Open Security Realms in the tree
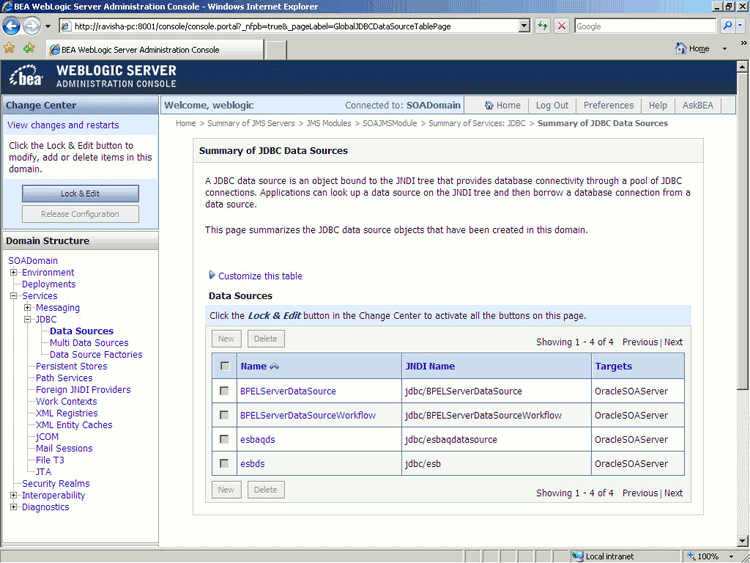The height and width of the screenshot is (563, 750). tap(56, 483)
